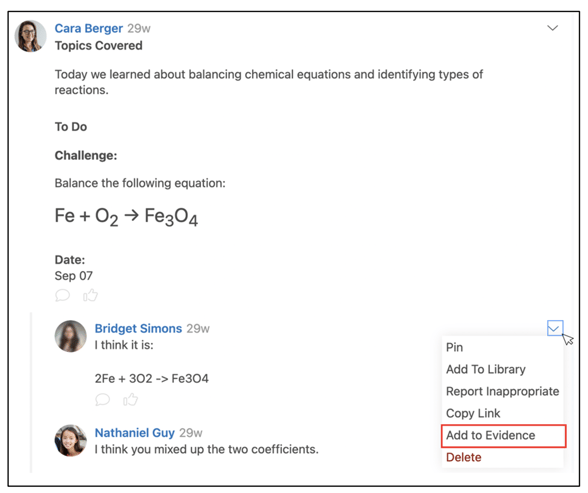Click comment icon under Bridget Simons' reply
This screenshot has height=493, width=588.
click(102, 399)
